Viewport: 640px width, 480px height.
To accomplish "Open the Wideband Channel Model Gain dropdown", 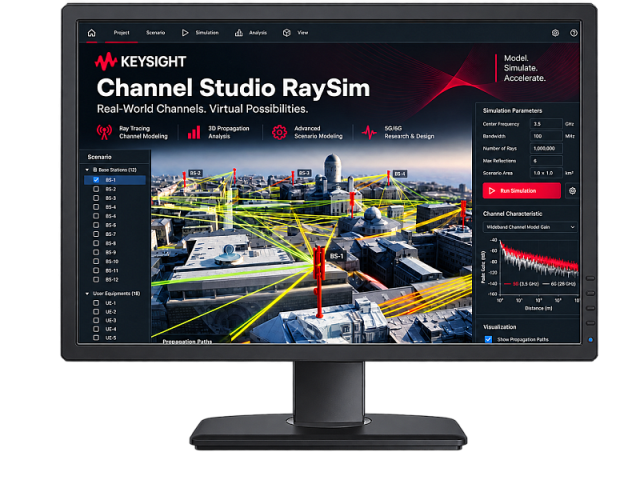I will 530,227.
